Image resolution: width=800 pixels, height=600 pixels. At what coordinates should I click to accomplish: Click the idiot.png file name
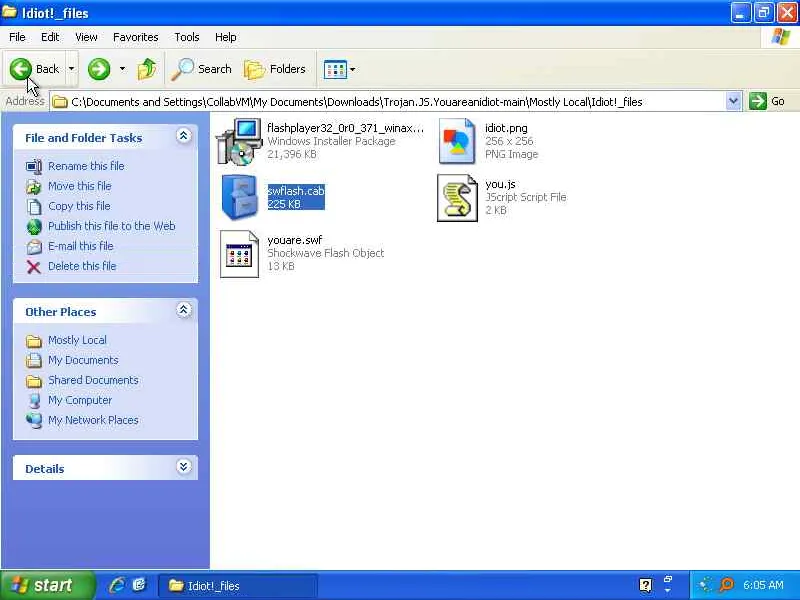click(506, 128)
